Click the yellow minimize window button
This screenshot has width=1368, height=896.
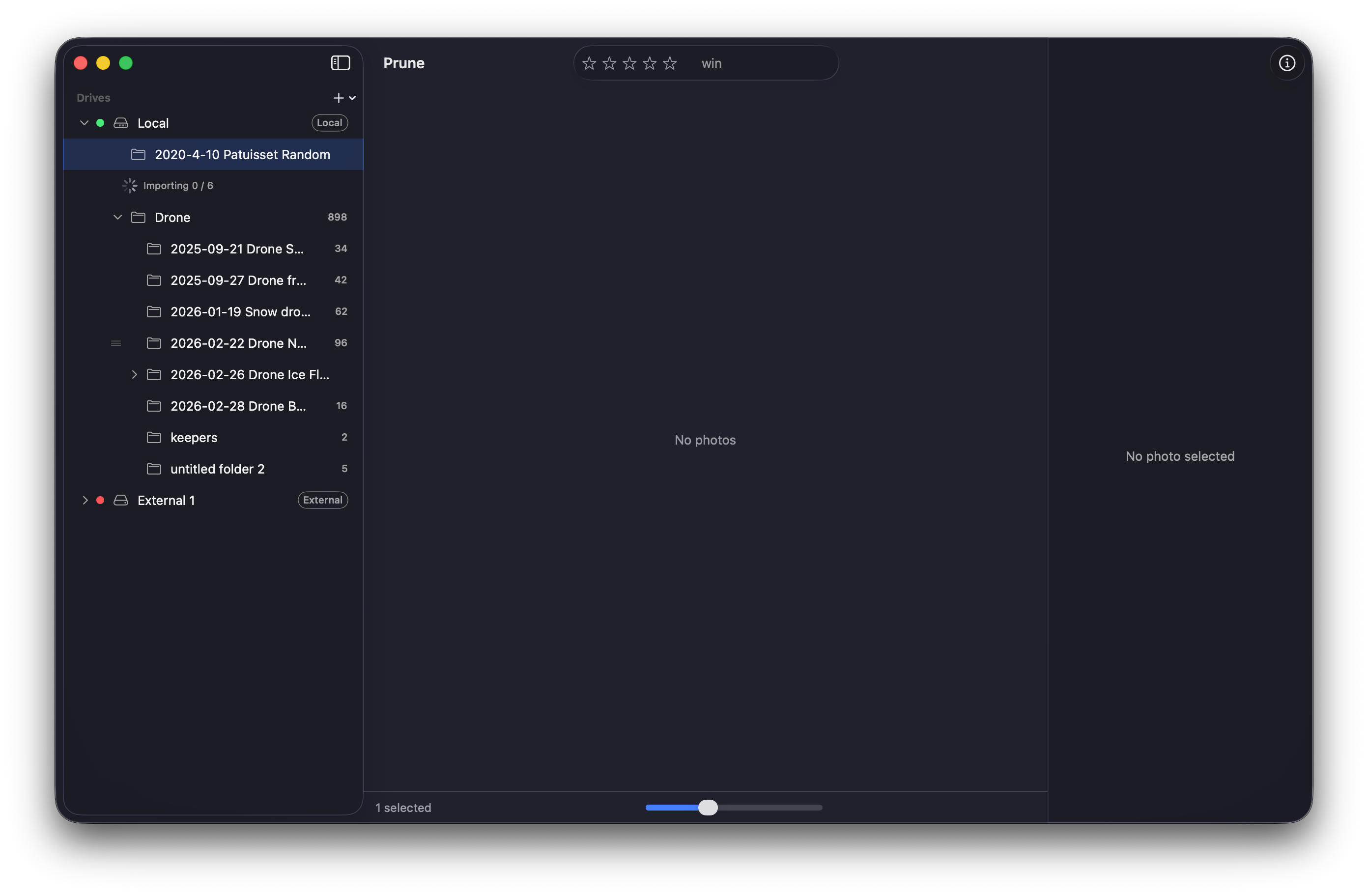tap(103, 63)
